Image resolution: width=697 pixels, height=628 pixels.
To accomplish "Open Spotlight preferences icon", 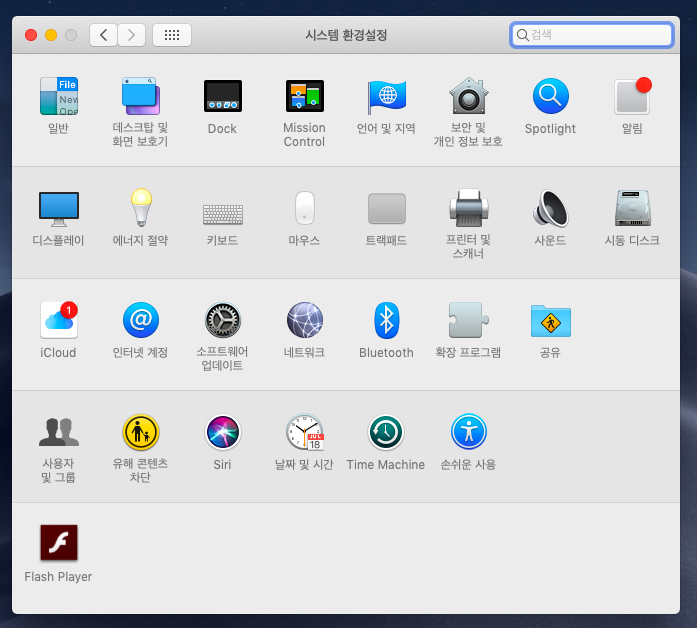I will coord(550,96).
